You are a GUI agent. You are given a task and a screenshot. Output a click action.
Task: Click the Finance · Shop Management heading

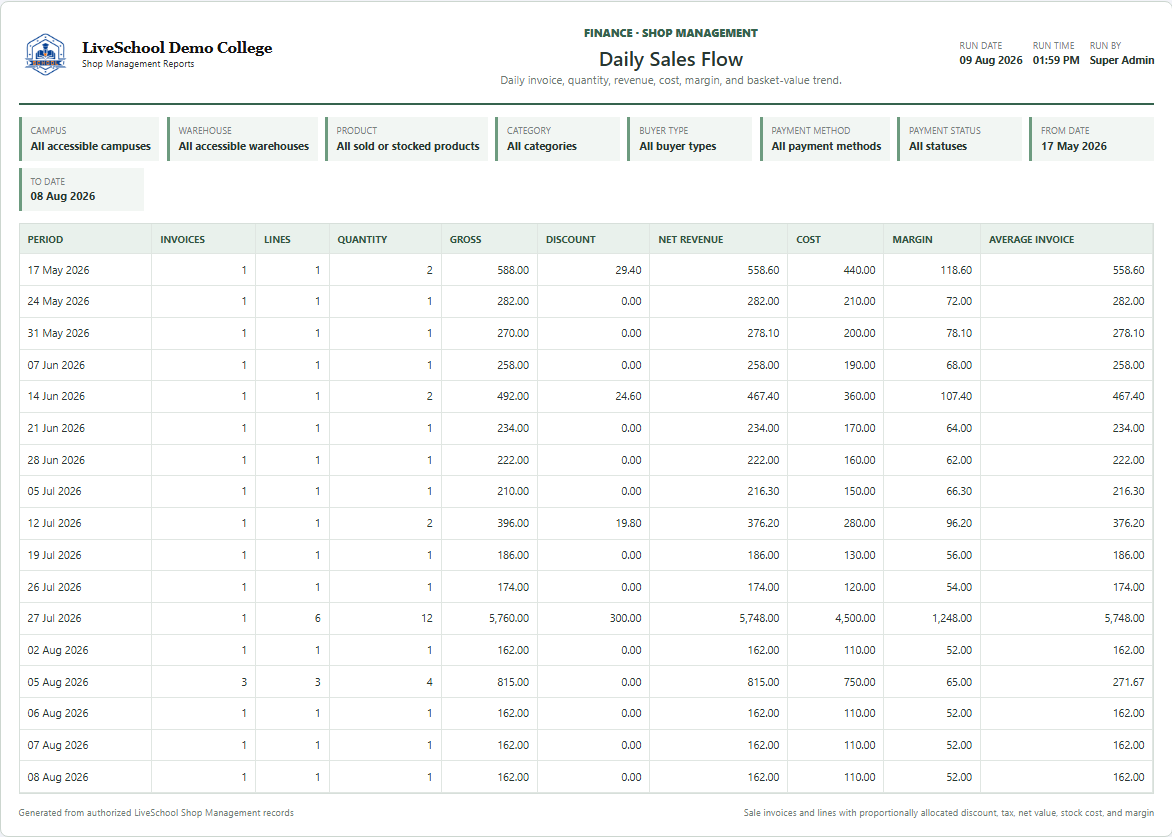(x=670, y=33)
